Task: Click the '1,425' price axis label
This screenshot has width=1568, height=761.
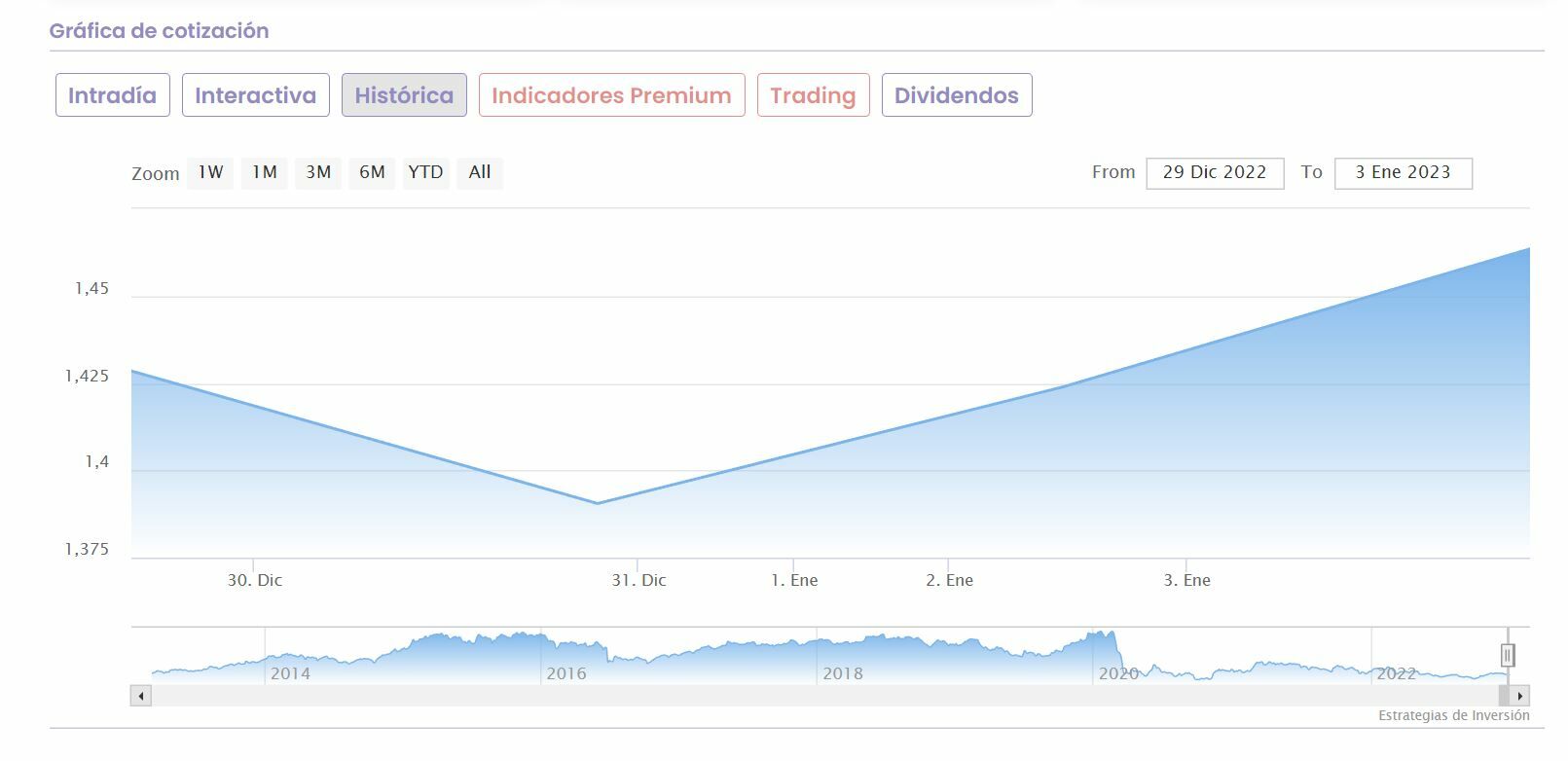Action: pos(88,376)
